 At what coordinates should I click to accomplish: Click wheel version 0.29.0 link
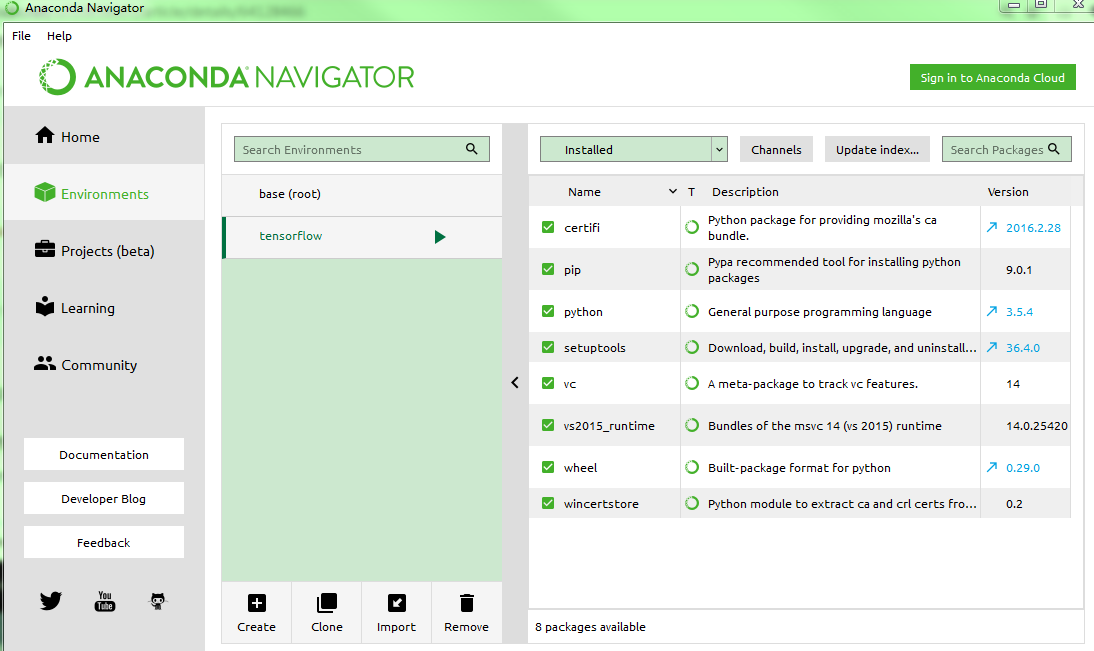(x=1023, y=467)
